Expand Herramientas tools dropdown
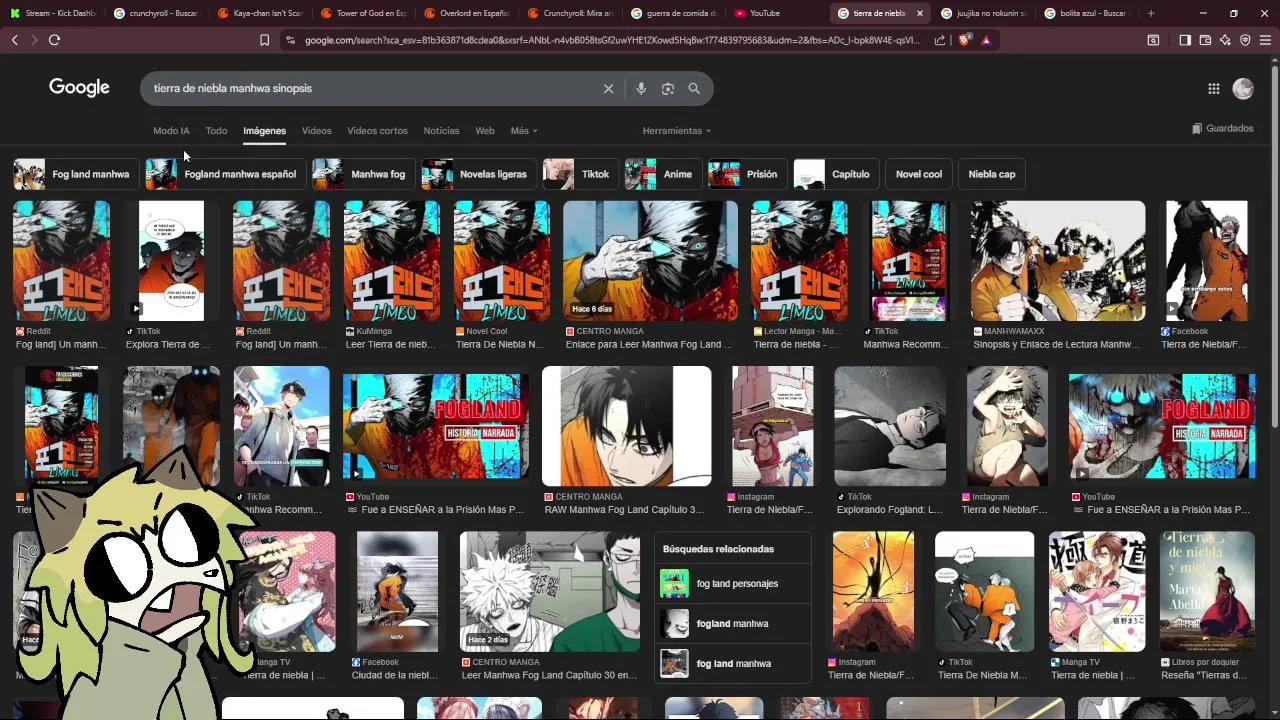This screenshot has width=1280, height=720. [677, 131]
